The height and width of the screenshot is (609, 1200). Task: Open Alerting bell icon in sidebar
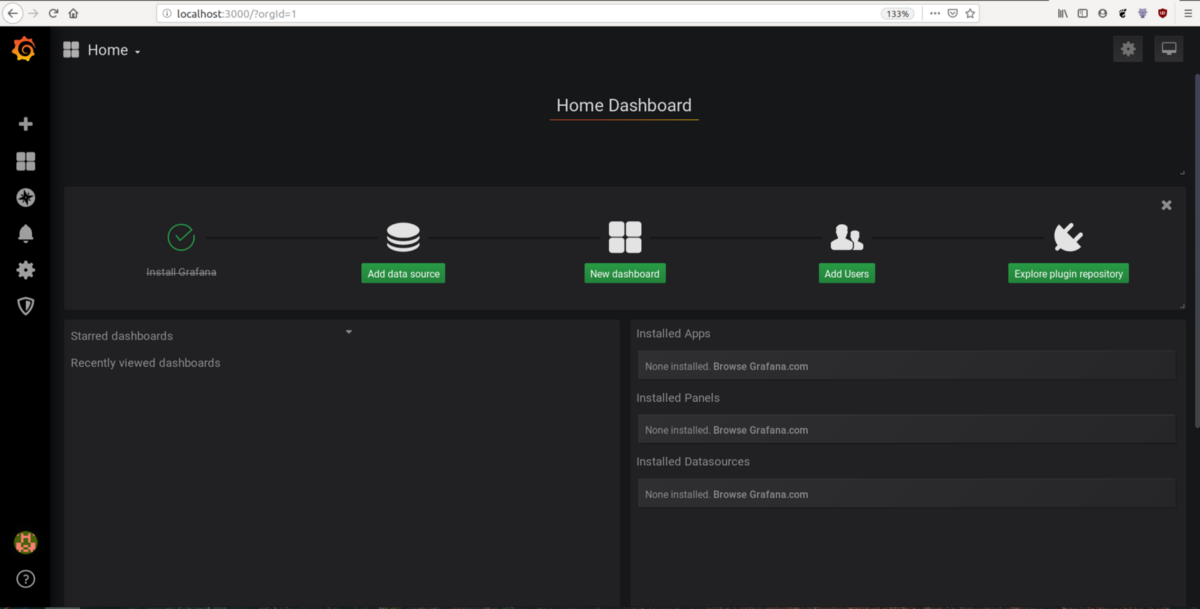(26, 234)
